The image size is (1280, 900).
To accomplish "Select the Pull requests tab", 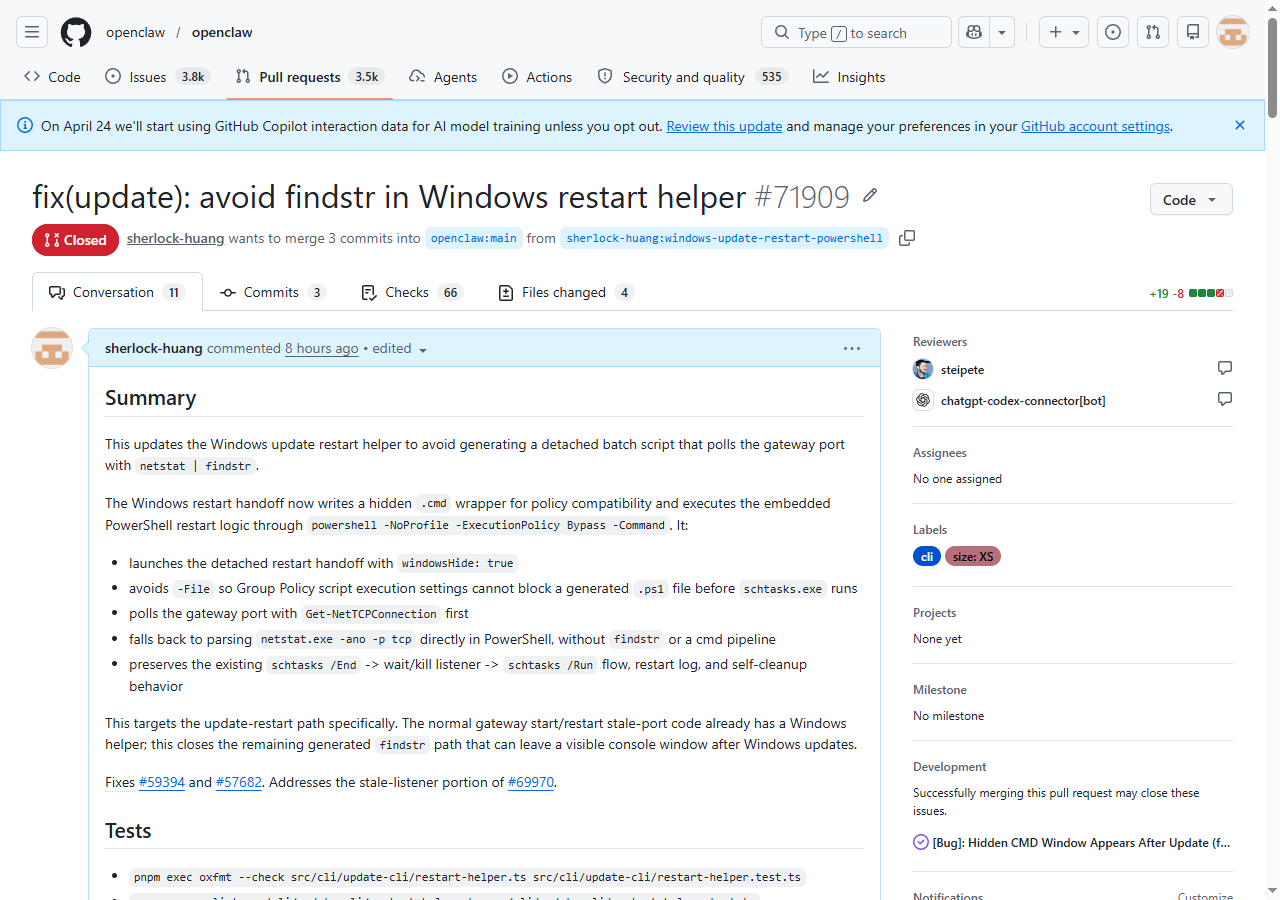I will click(x=309, y=77).
